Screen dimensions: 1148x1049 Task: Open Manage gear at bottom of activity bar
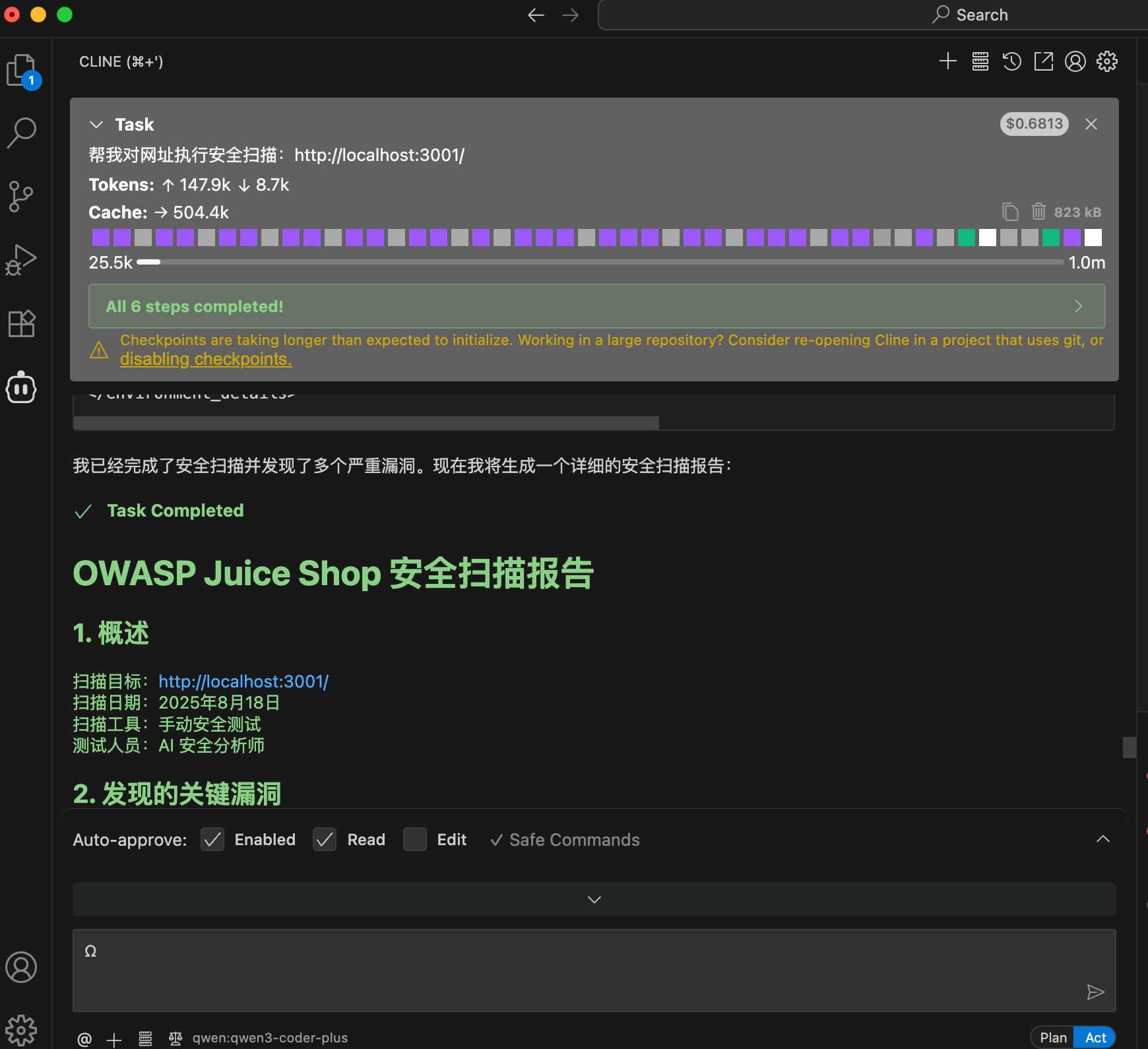[22, 1030]
